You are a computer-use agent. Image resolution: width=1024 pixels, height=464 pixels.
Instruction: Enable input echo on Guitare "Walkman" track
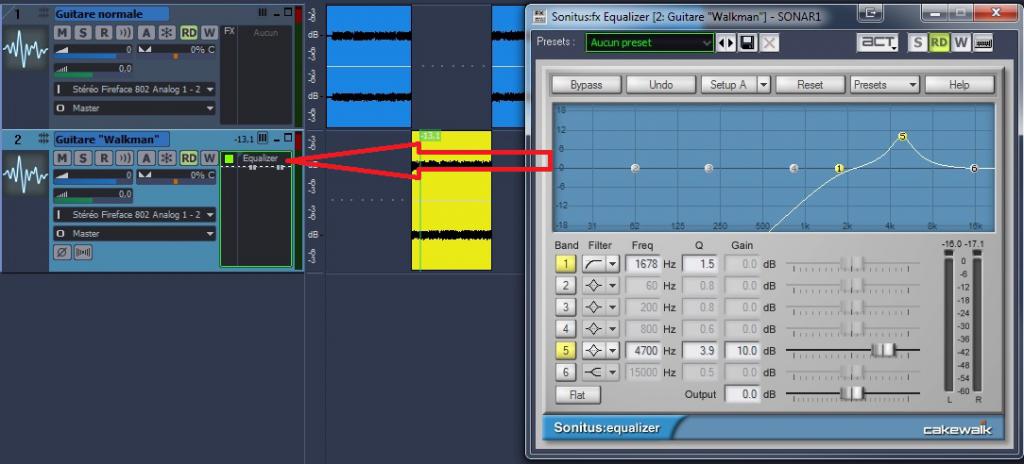125,158
